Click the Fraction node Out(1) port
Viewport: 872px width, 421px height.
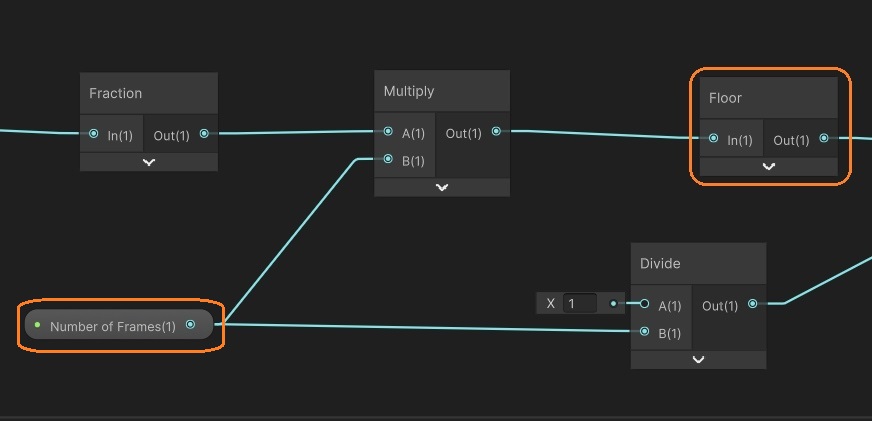[204, 134]
